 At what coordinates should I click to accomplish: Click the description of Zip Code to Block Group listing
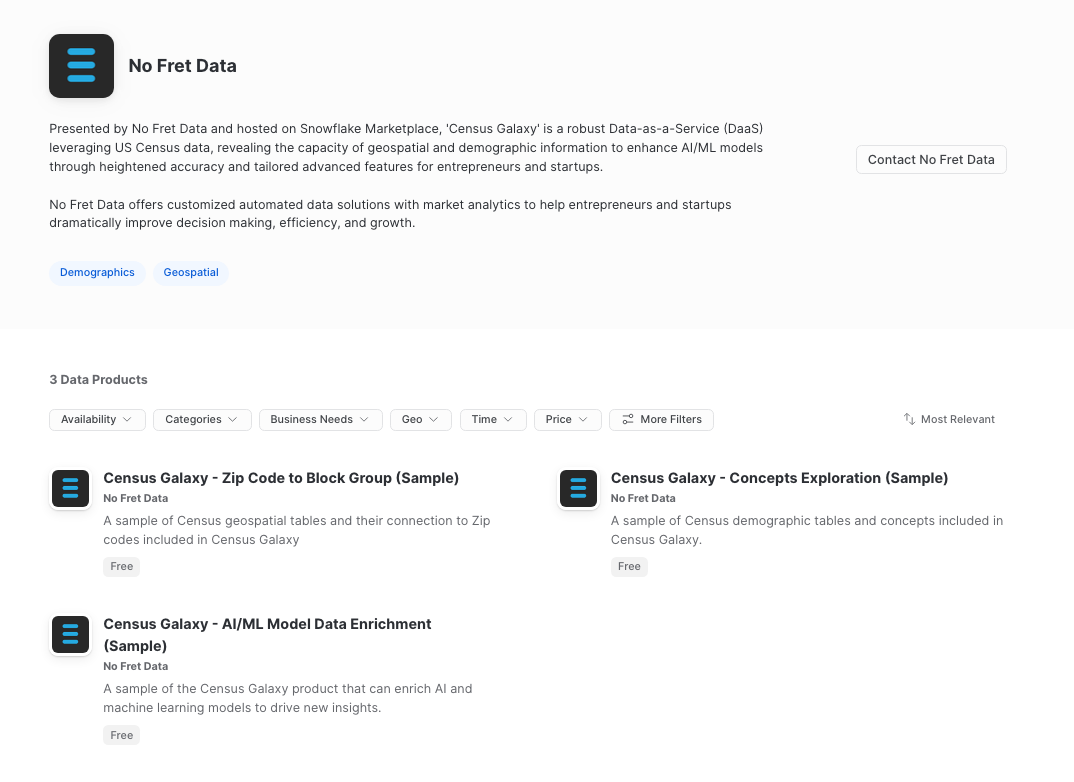[297, 530]
